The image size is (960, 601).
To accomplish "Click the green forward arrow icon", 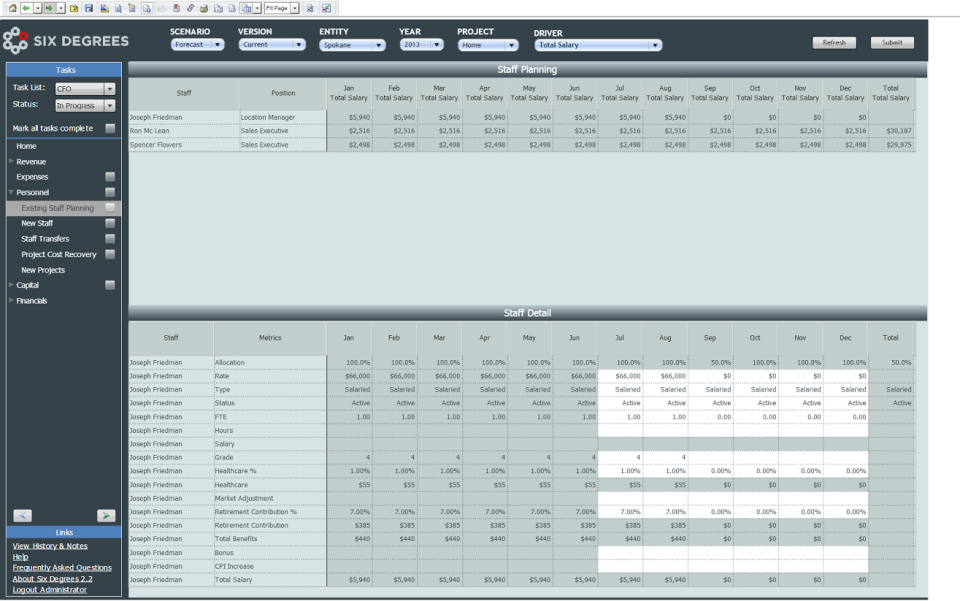I will (x=49, y=9).
